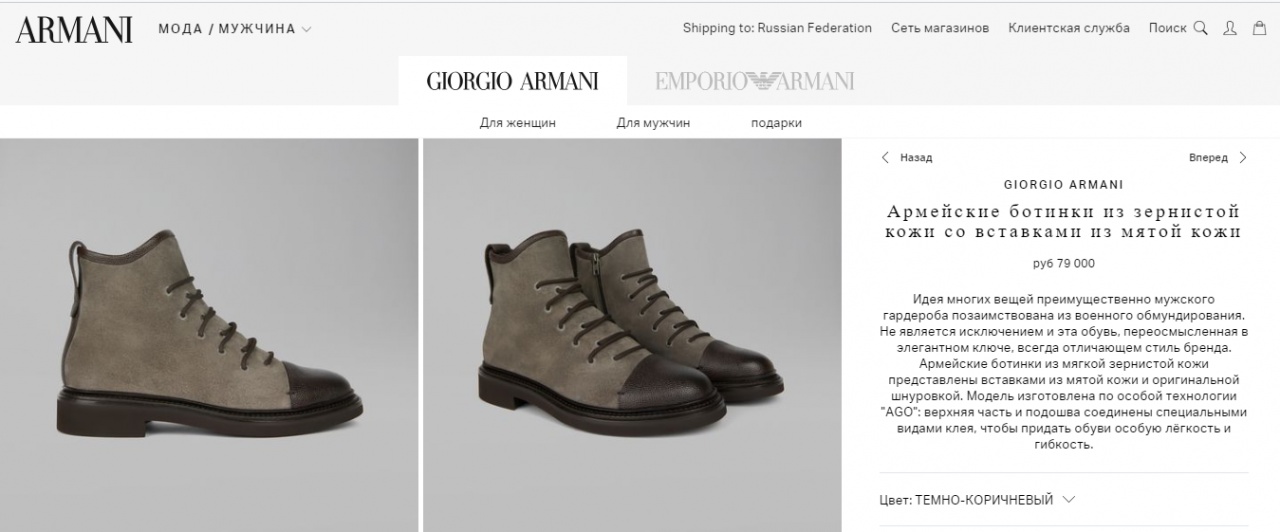Switch to the Emporio Armani tab
This screenshot has height=532, width=1280.
click(x=755, y=81)
